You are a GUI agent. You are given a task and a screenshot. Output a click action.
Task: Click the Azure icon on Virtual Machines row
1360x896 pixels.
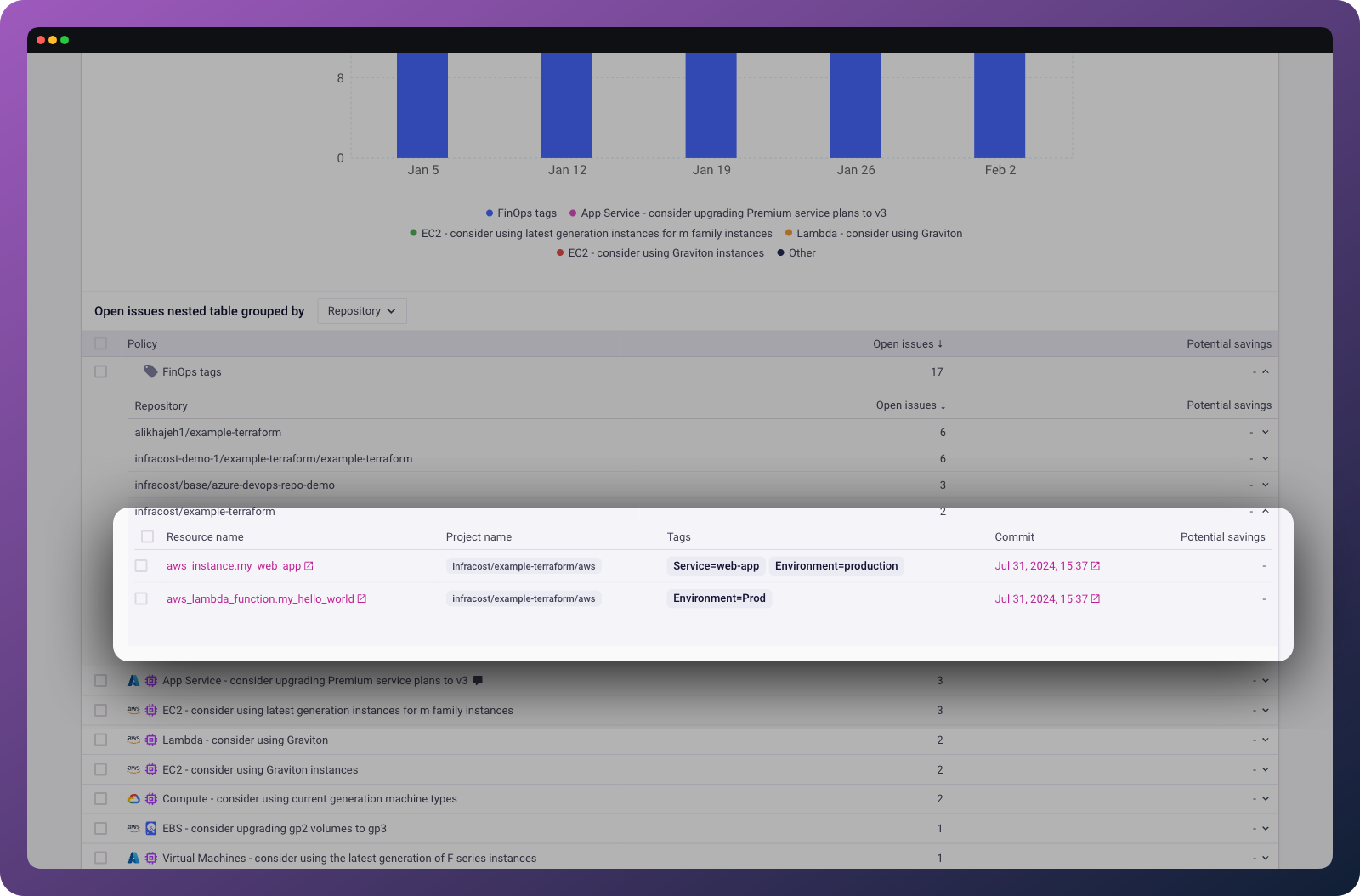pyautogui.click(x=134, y=858)
